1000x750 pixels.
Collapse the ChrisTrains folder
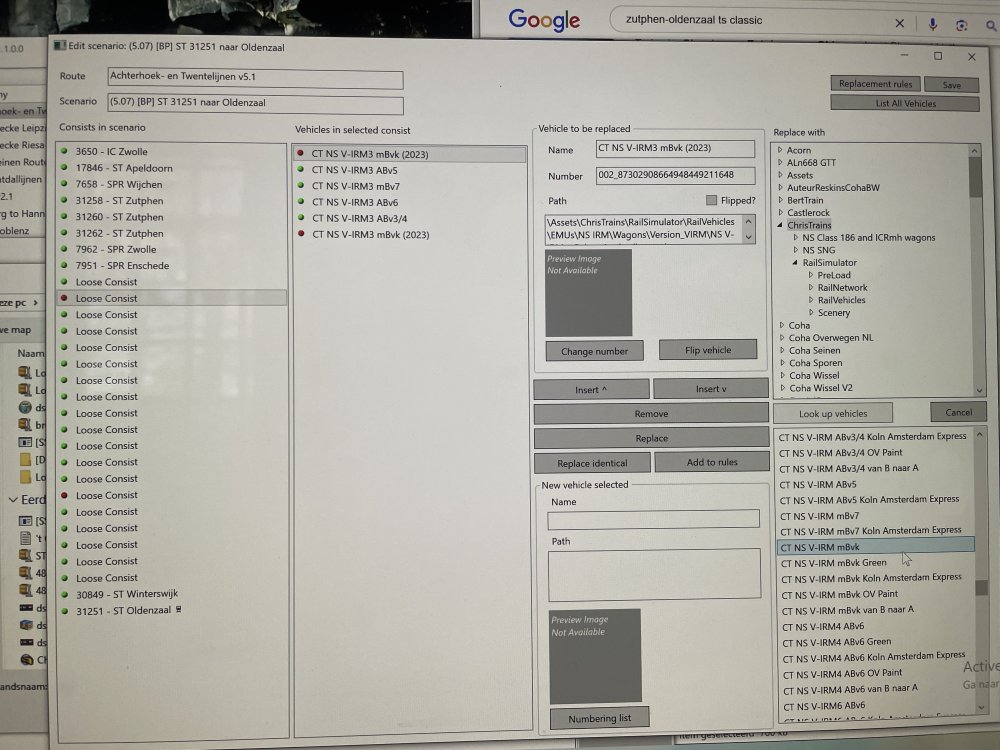[780, 226]
